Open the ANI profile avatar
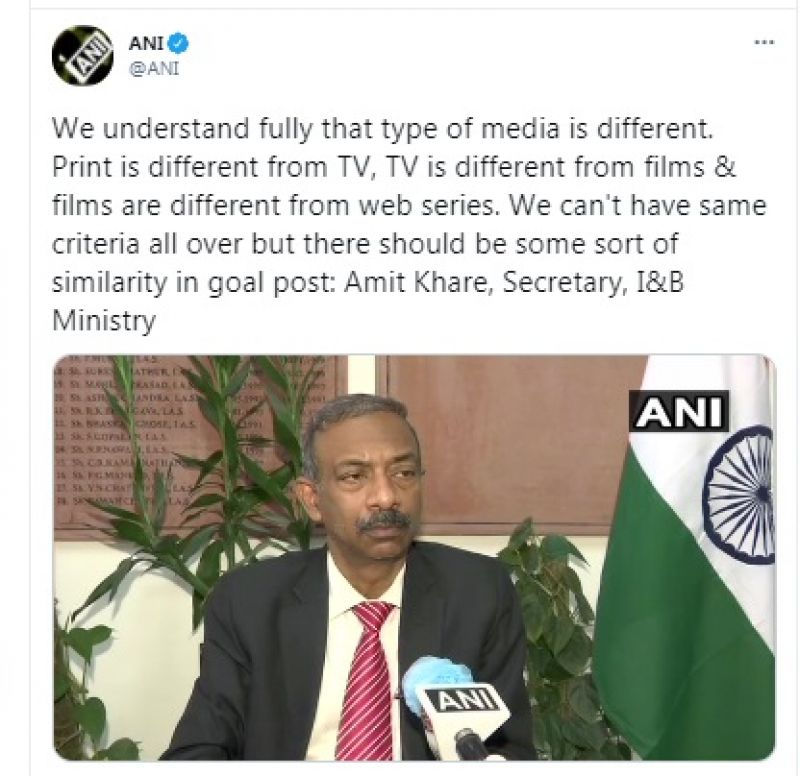Image resolution: width=800 pixels, height=776 pixels. (82, 55)
